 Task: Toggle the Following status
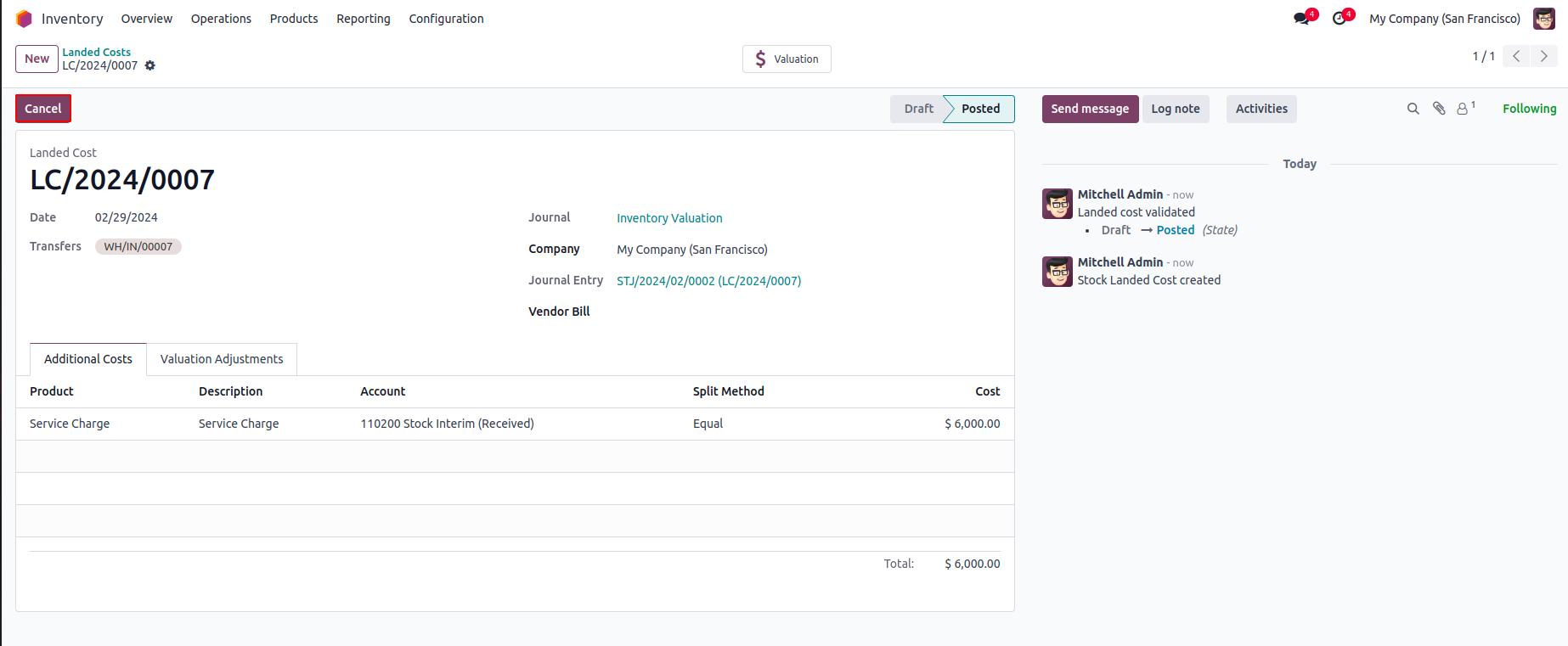tap(1529, 109)
